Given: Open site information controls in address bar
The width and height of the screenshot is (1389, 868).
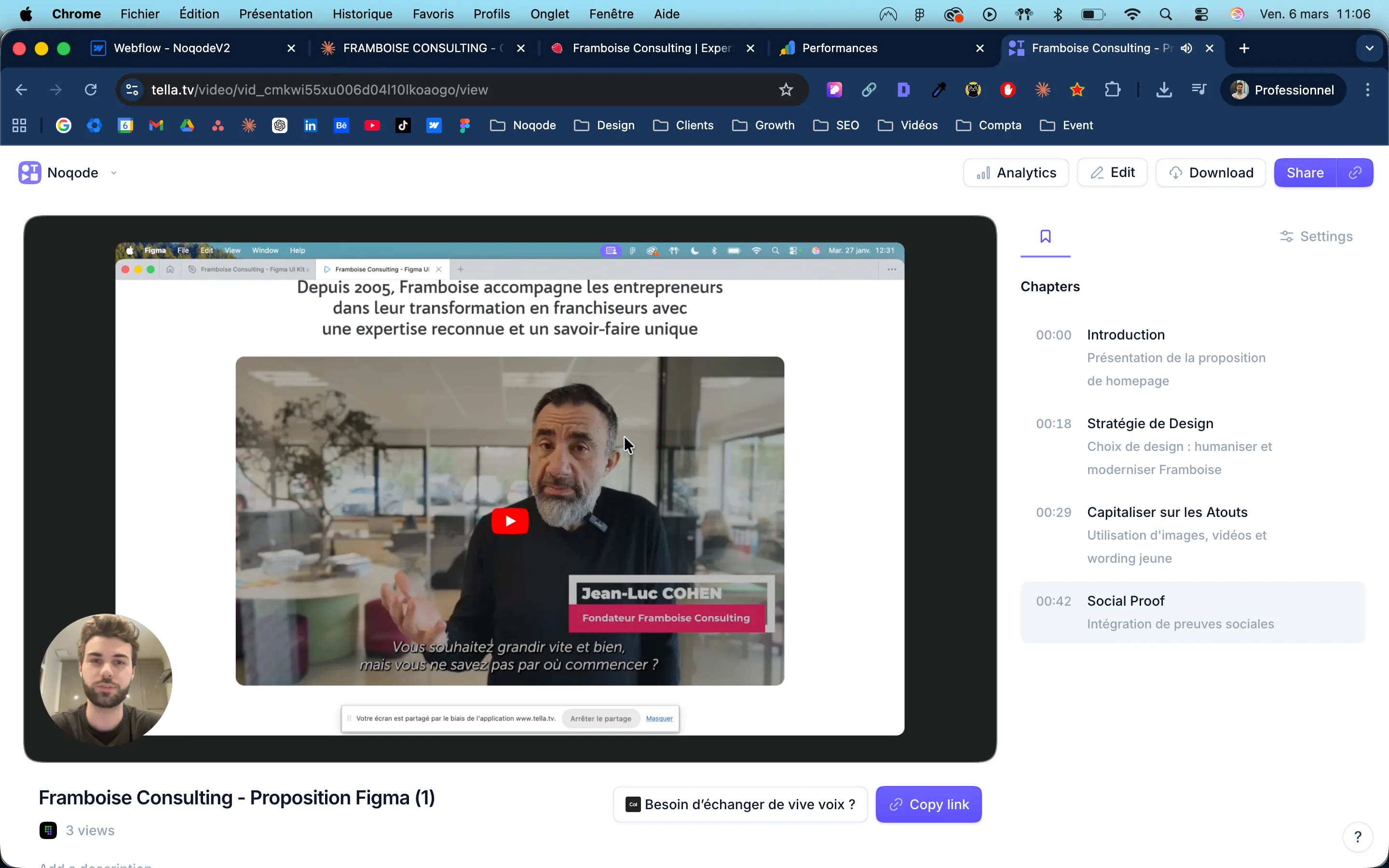Looking at the screenshot, I should click(133, 90).
